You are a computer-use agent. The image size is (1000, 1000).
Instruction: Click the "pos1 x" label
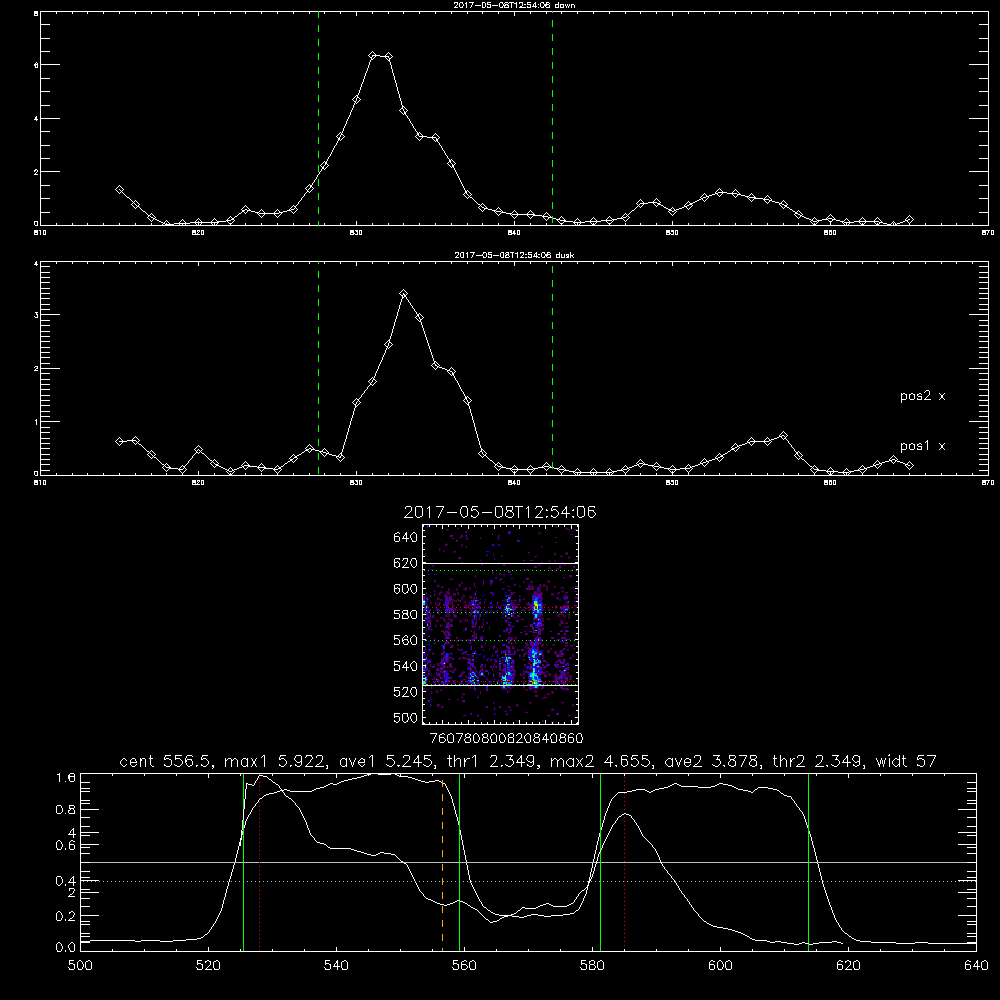click(x=922, y=446)
